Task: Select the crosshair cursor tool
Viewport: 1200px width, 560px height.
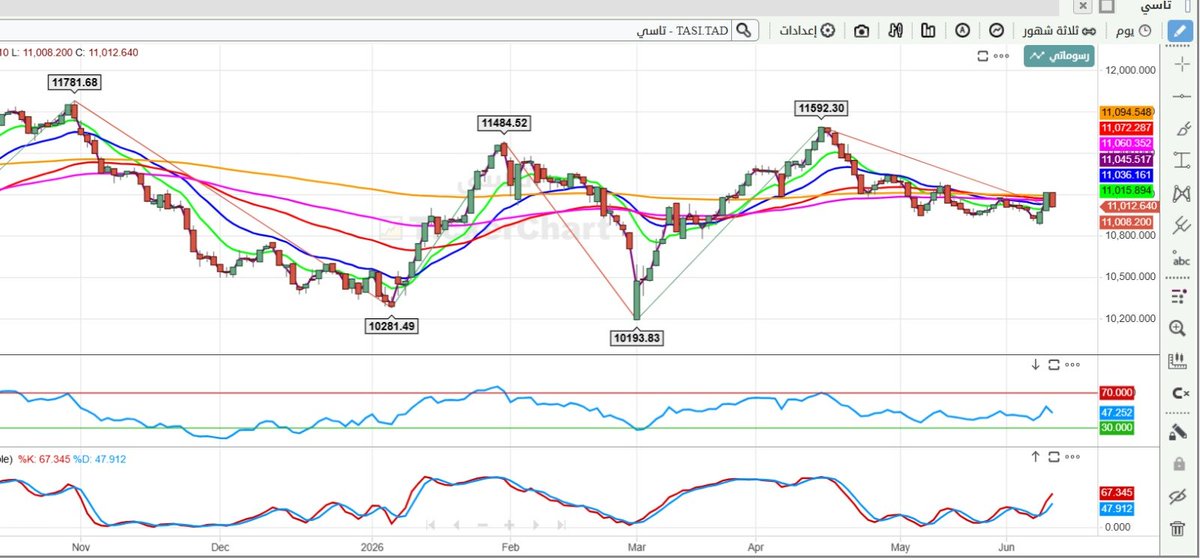Action: pyautogui.click(x=1182, y=63)
